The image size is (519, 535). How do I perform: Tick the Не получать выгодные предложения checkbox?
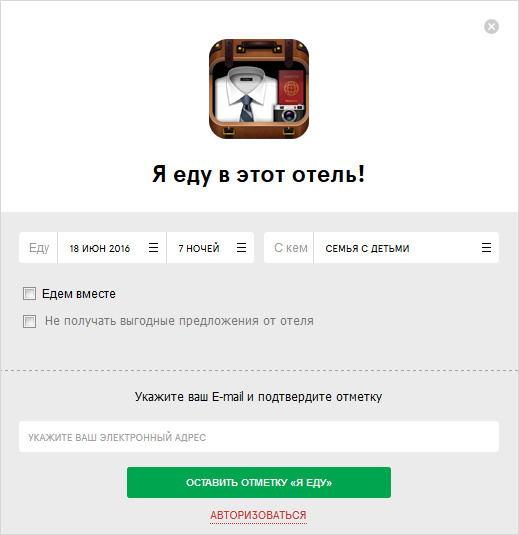pyautogui.click(x=29, y=321)
